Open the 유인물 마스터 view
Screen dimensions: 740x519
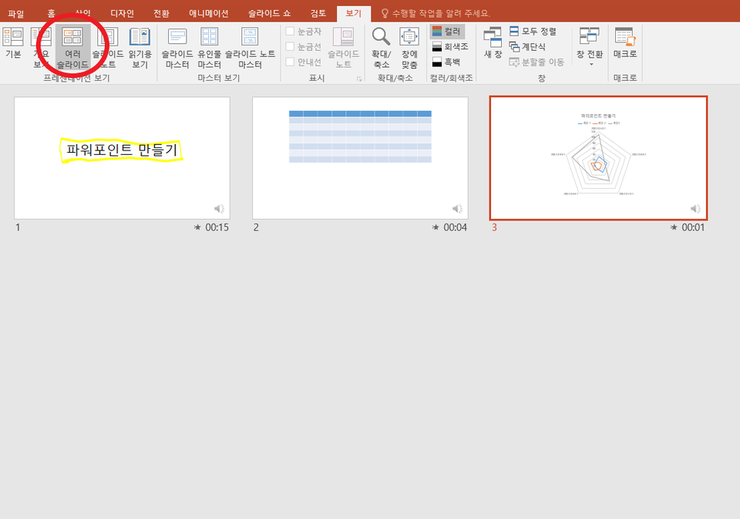(209, 47)
